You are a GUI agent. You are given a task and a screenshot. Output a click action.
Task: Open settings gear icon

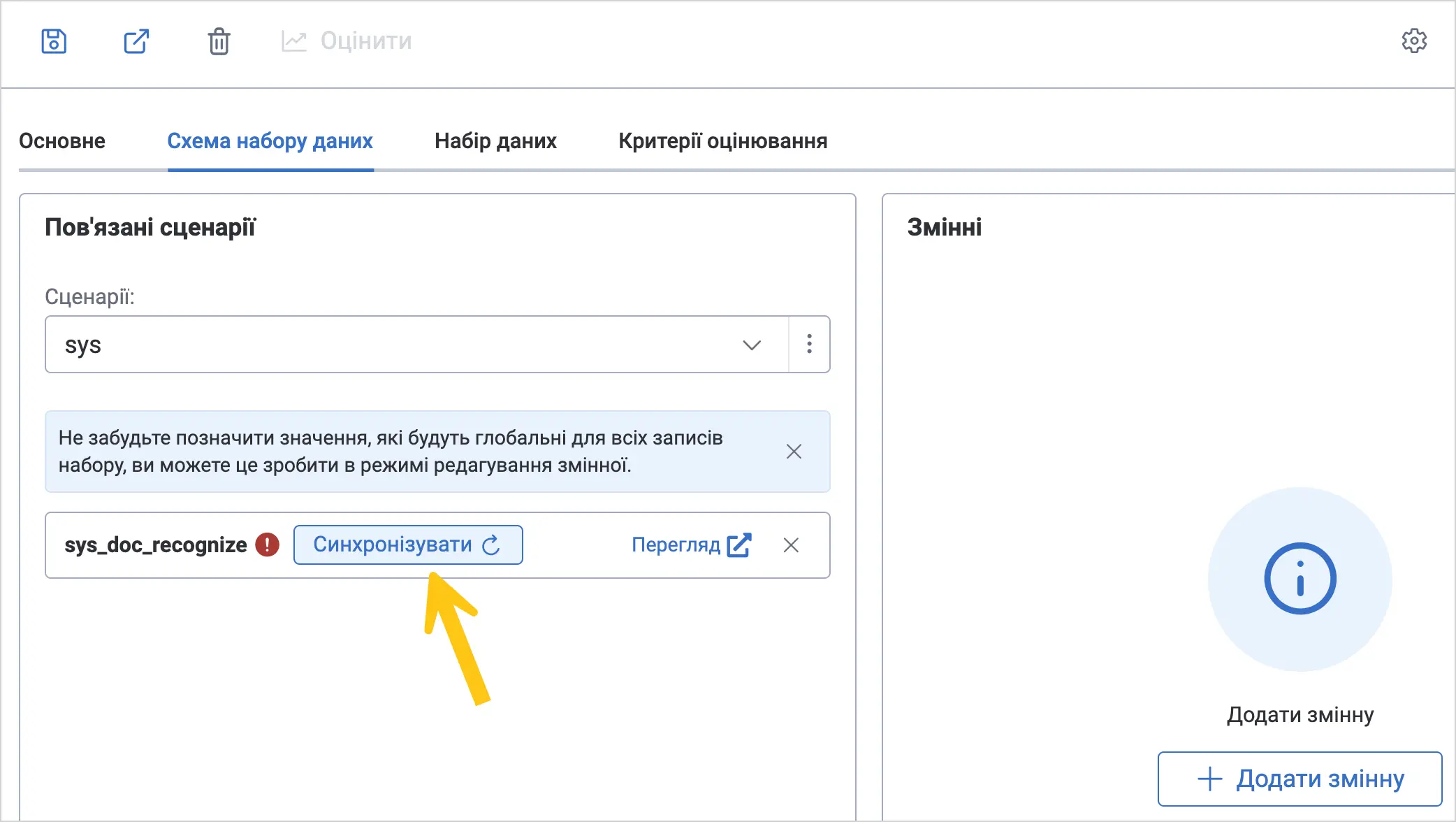[1414, 41]
